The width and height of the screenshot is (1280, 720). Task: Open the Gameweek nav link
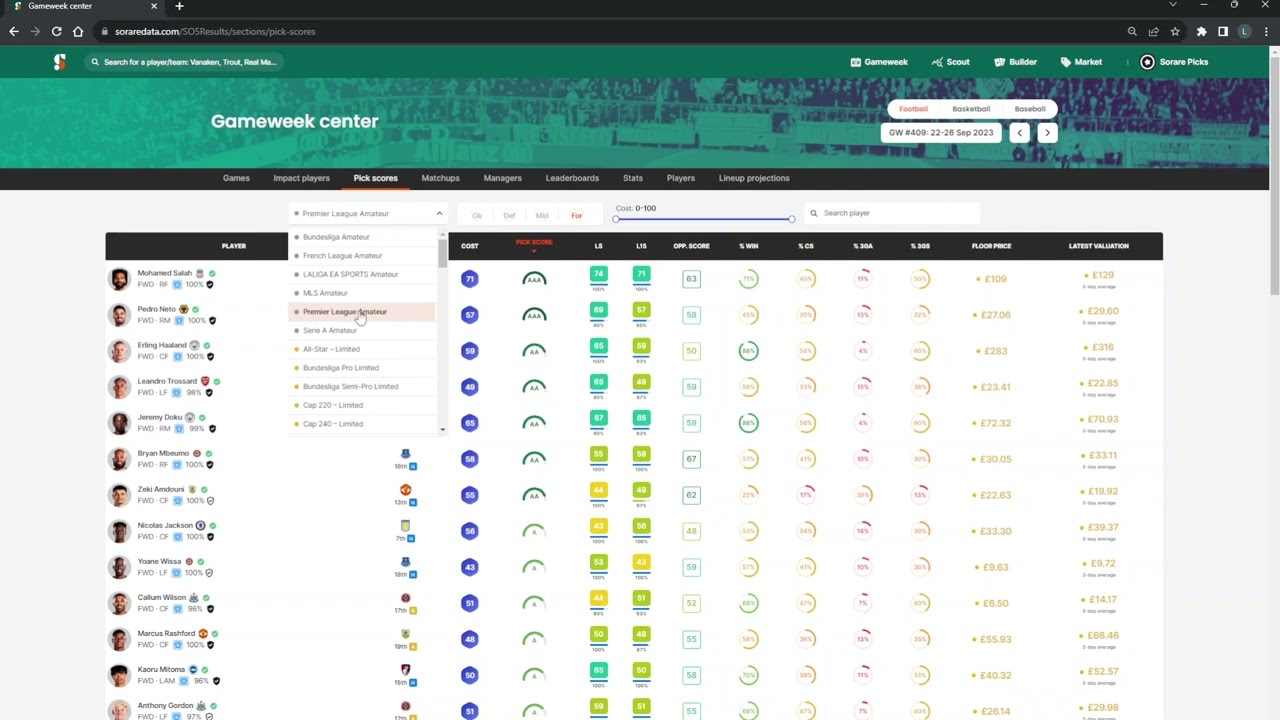(879, 62)
